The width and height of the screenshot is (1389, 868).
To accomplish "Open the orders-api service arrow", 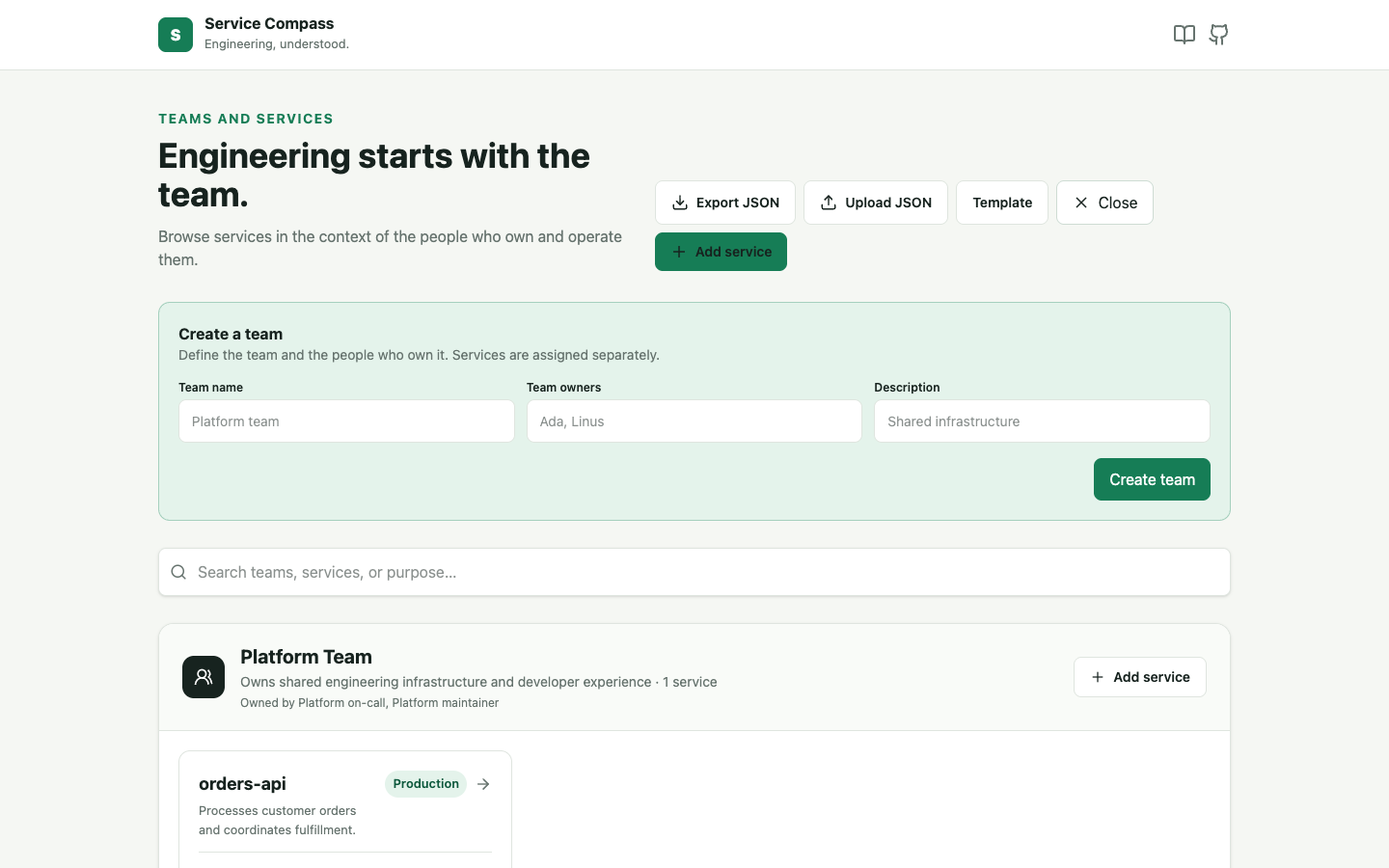I will click(x=483, y=784).
